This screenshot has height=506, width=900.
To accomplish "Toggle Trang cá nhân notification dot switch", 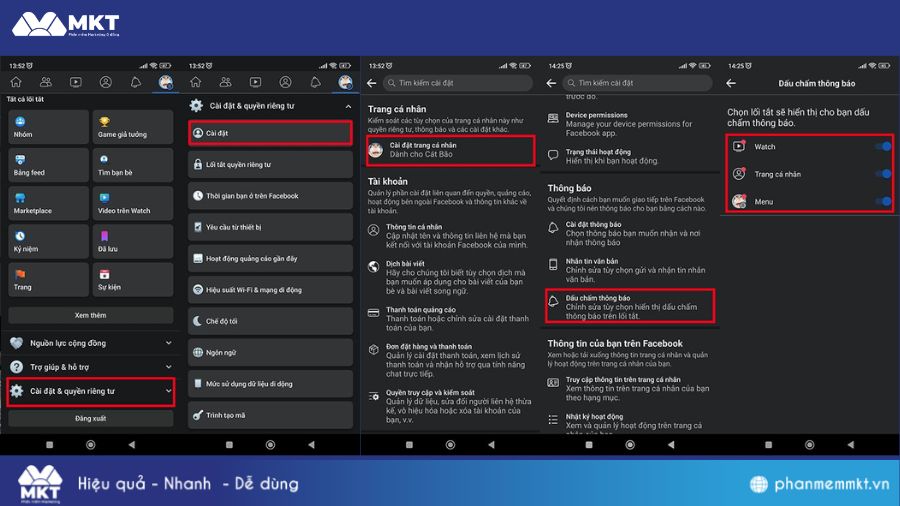I will (884, 174).
